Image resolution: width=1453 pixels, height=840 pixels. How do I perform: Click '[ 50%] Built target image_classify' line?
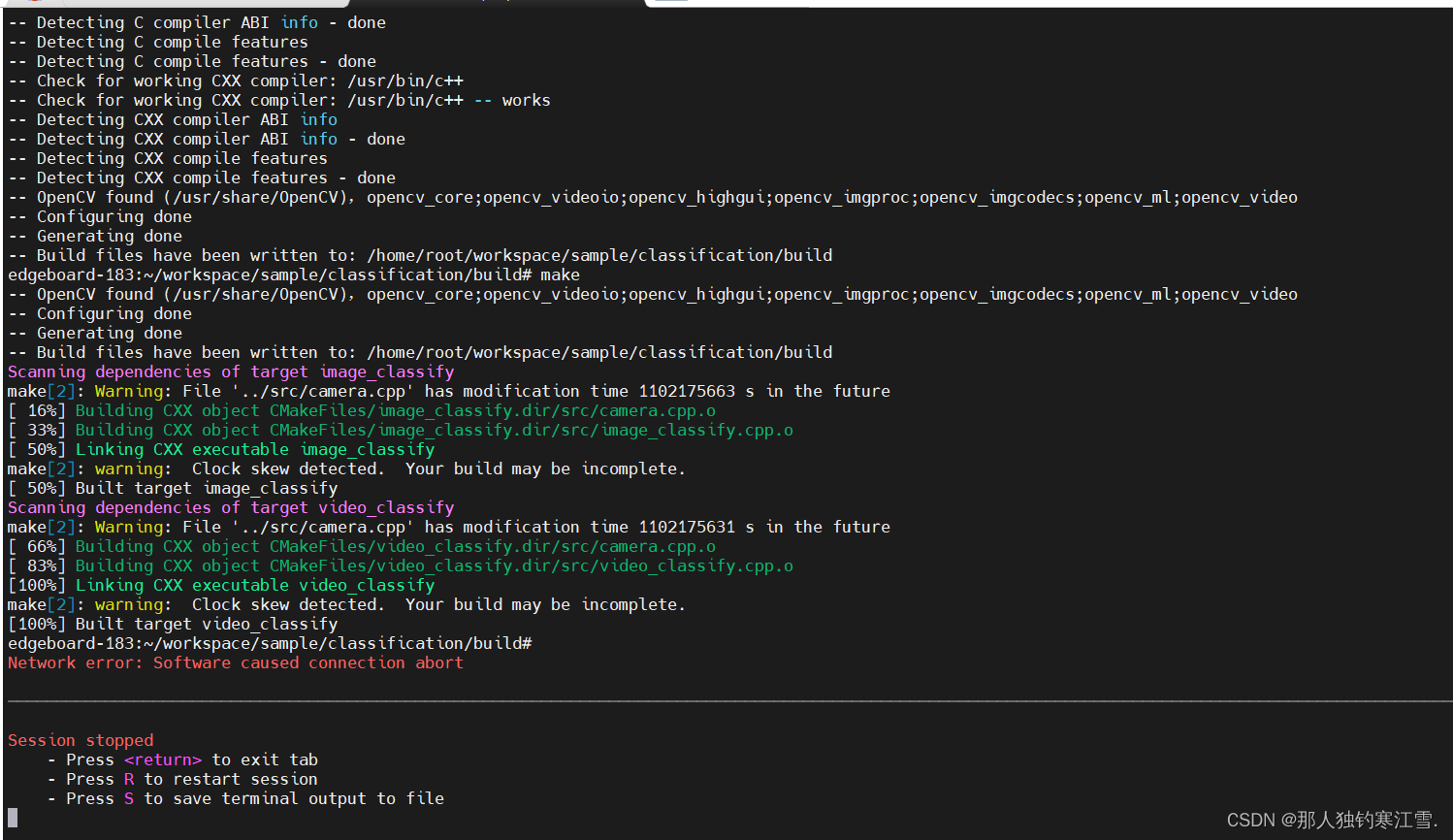[x=173, y=489]
